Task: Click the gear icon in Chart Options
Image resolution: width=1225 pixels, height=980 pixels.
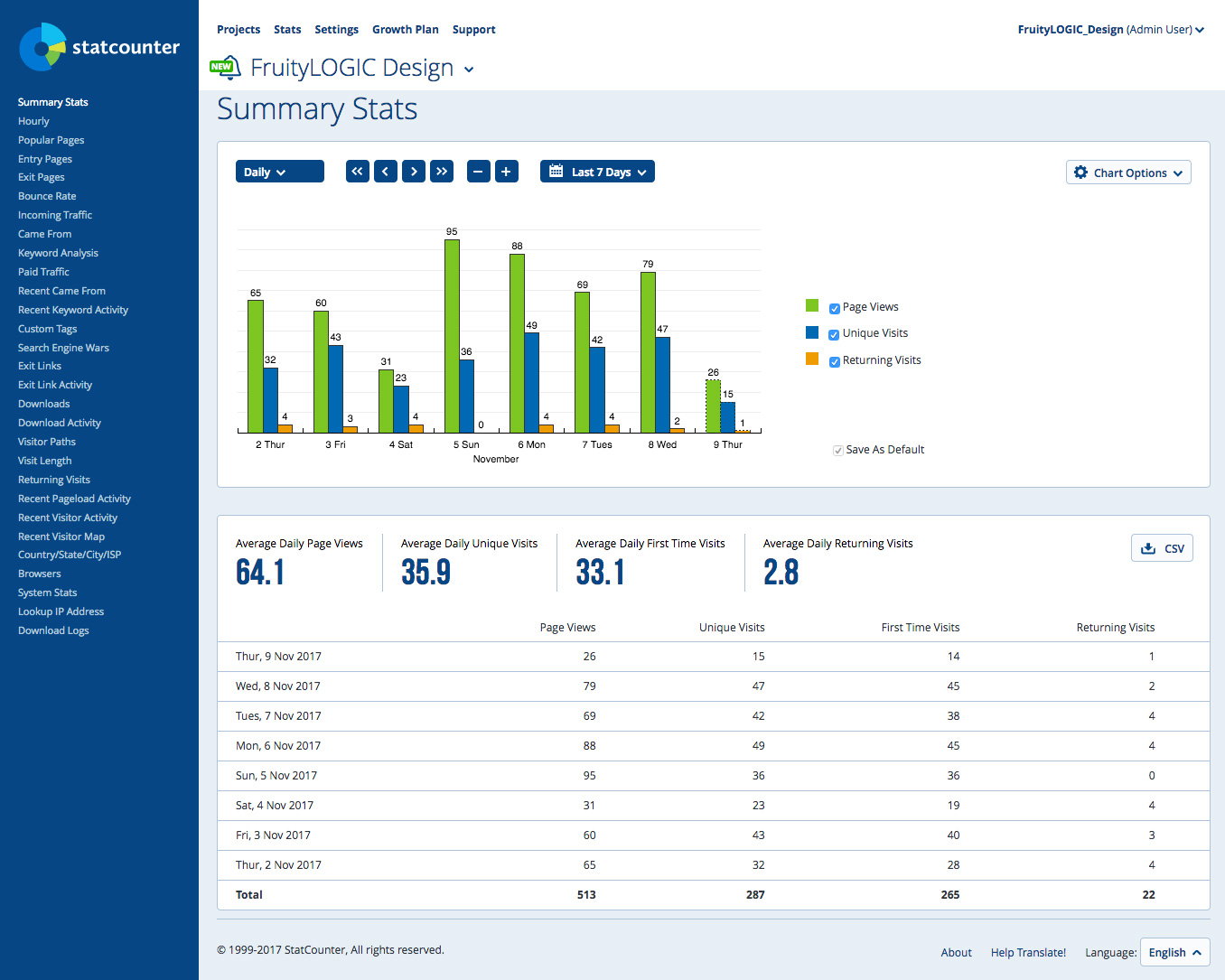Action: [x=1080, y=172]
